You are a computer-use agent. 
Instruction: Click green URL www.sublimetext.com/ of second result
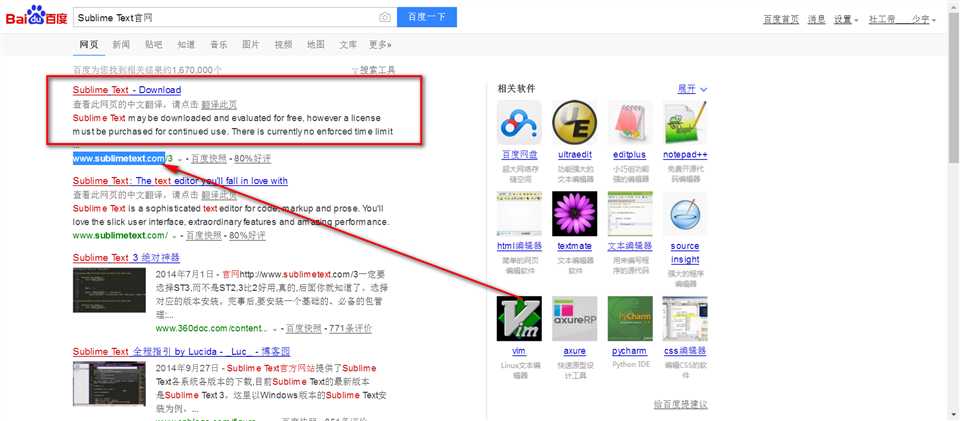[120, 236]
